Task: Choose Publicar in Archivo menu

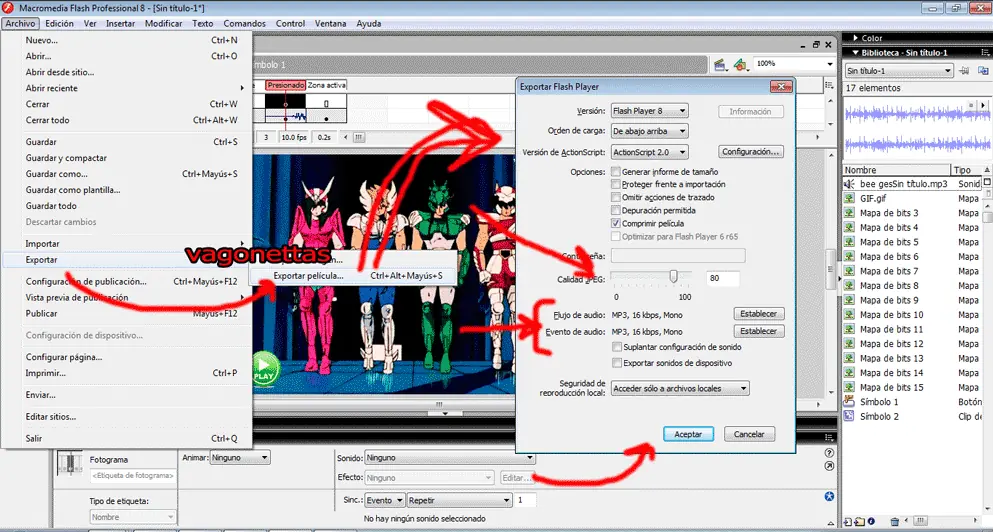Action: click(x=127, y=314)
